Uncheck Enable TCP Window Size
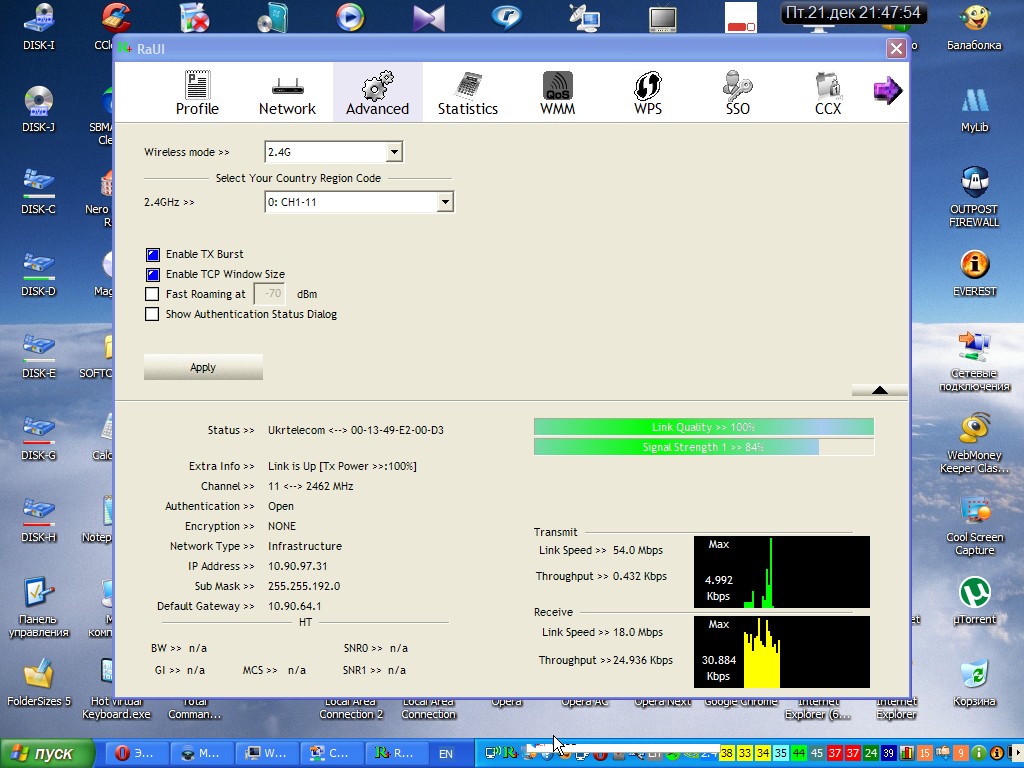 coord(153,275)
